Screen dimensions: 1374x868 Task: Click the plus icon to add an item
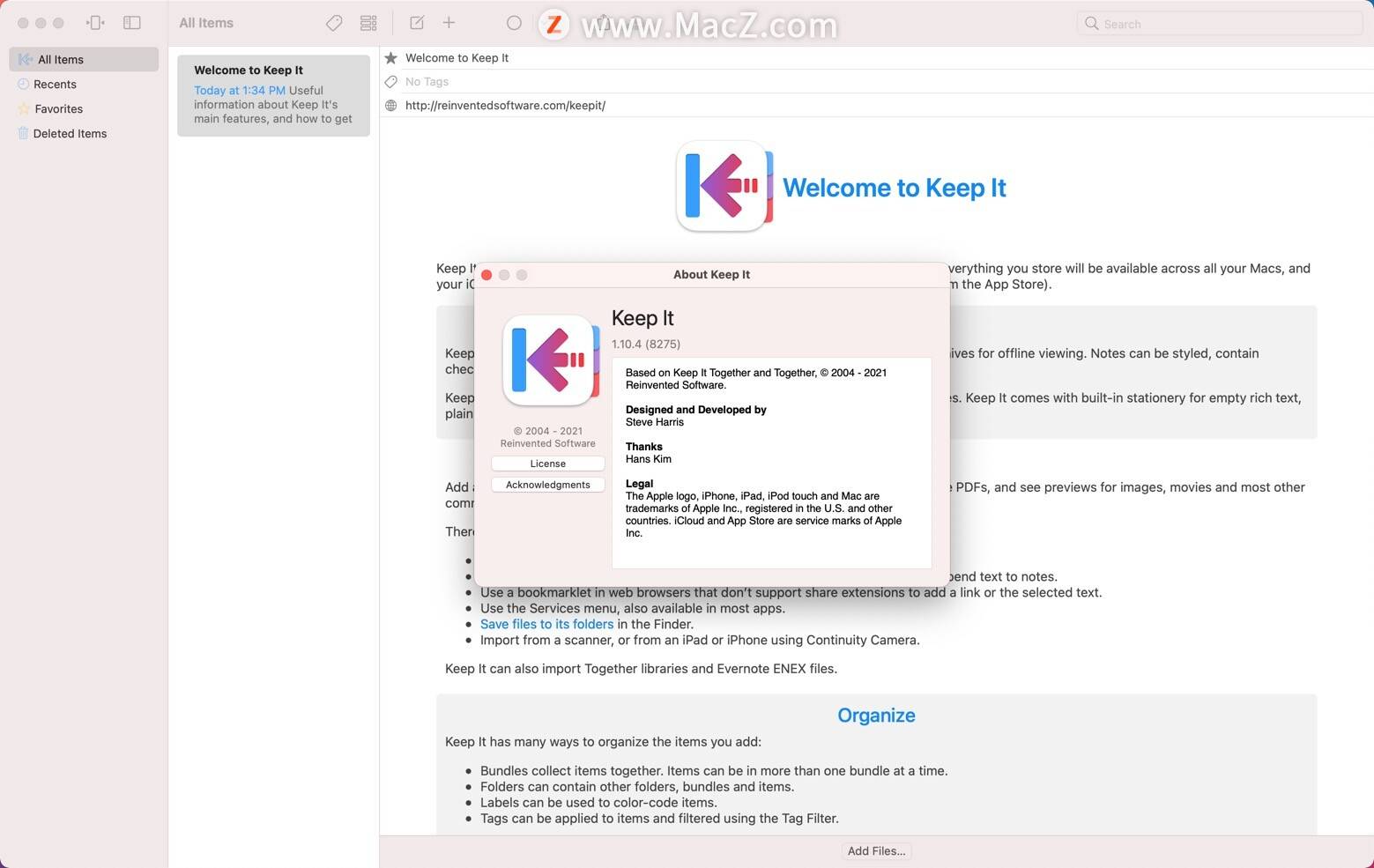point(449,23)
